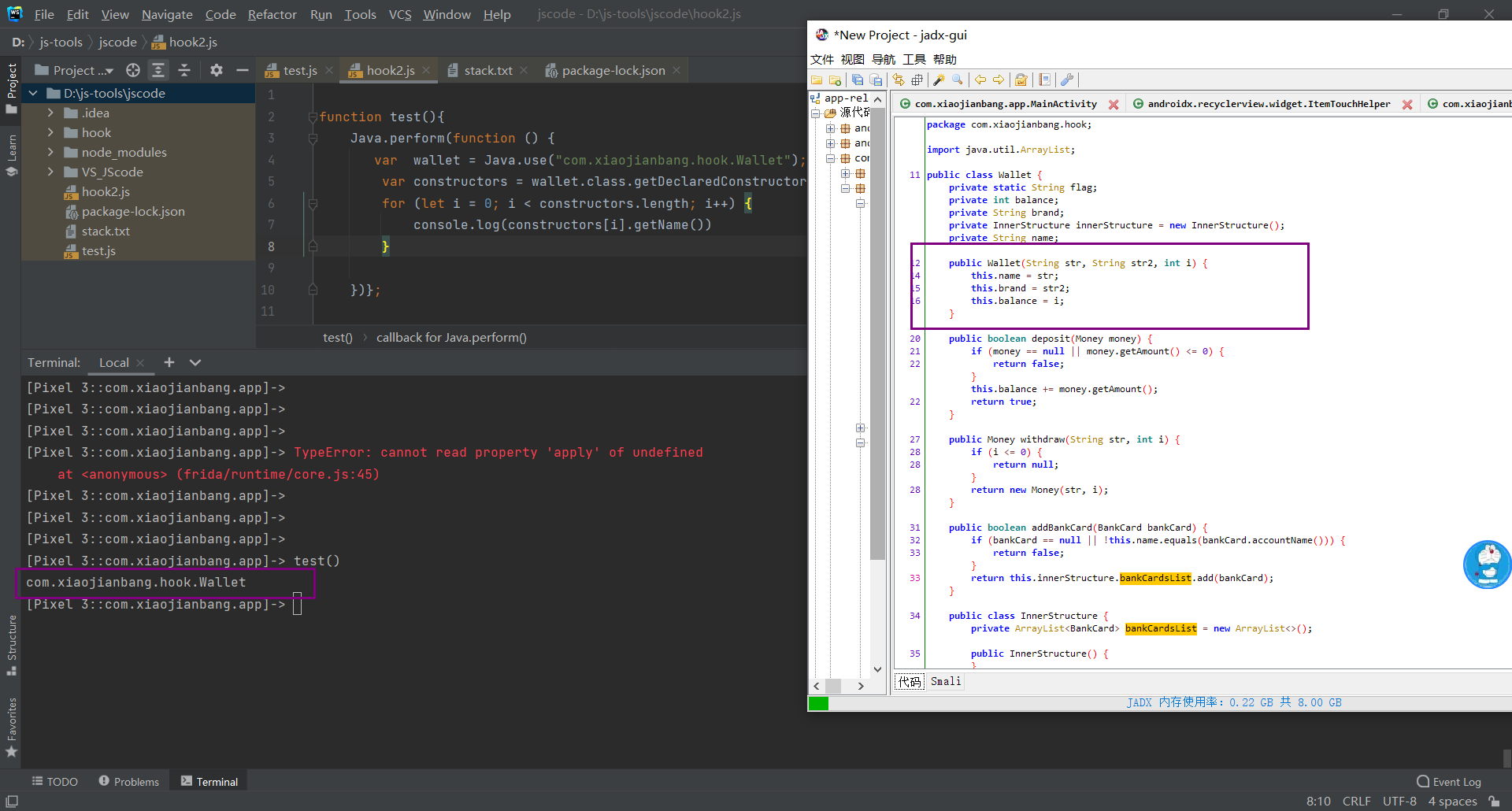Screen dimensions: 1512x811
Task: Open the Problems tool window
Action: tap(129, 781)
